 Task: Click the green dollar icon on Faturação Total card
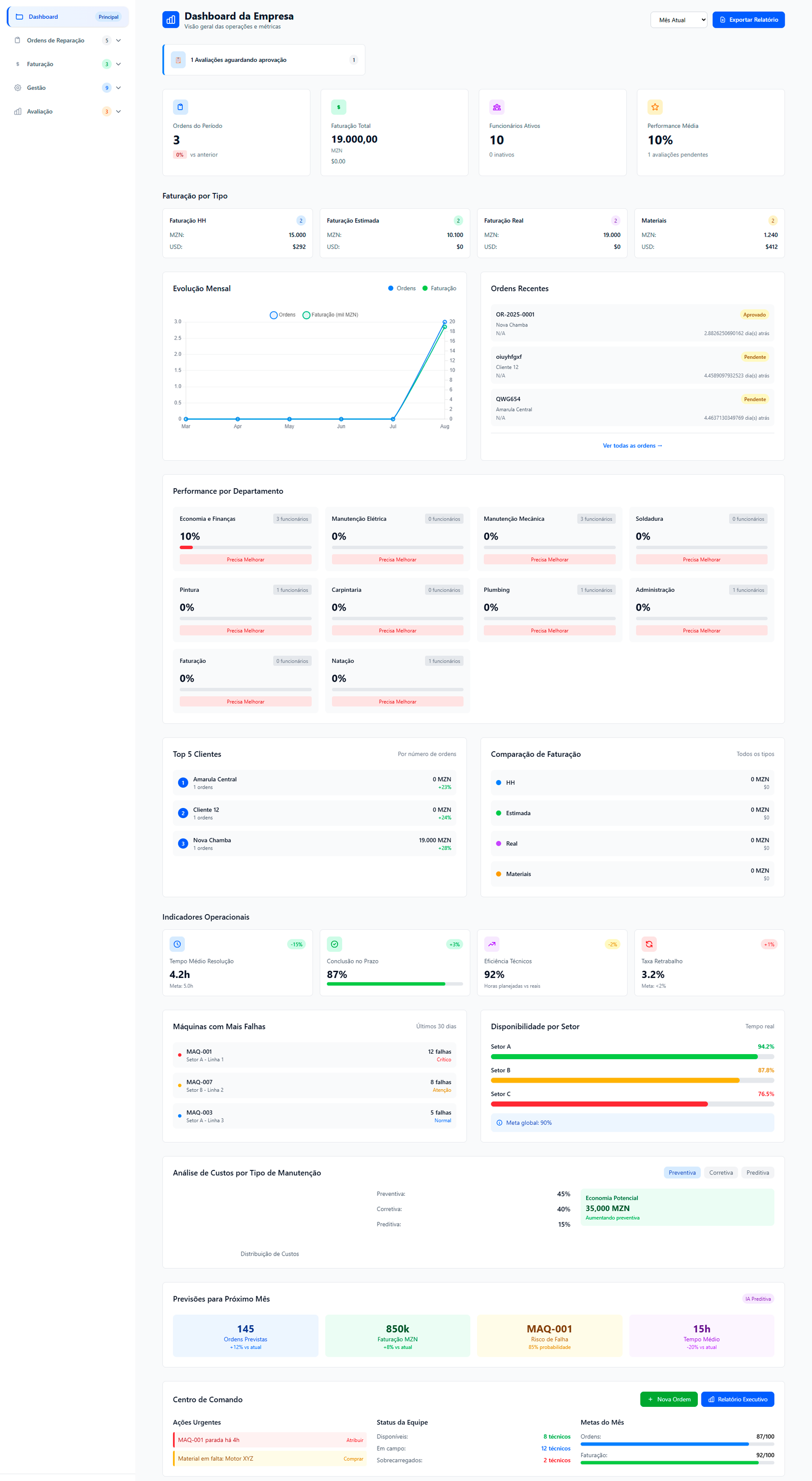[338, 107]
